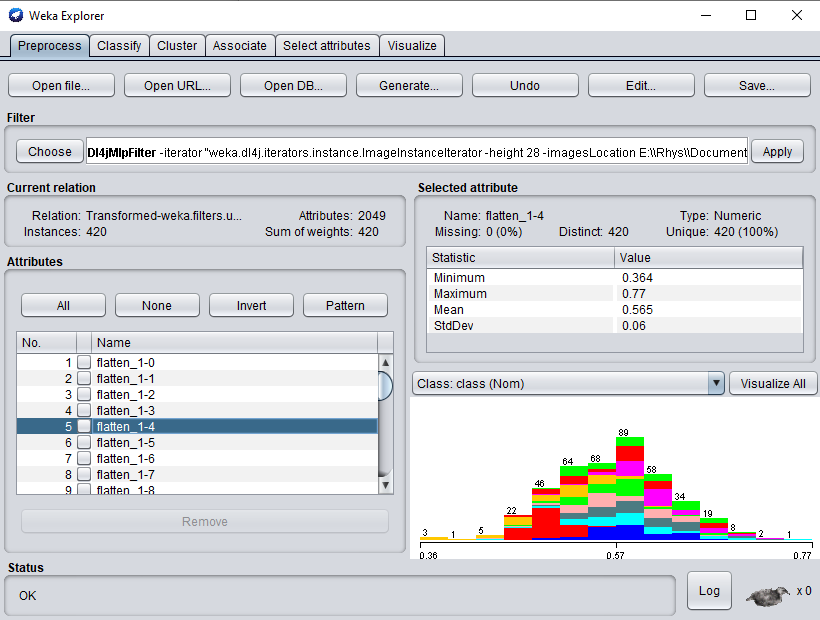Image resolution: width=820 pixels, height=620 pixels.
Task: Click the Mean value 0.565
Action: (x=637, y=309)
